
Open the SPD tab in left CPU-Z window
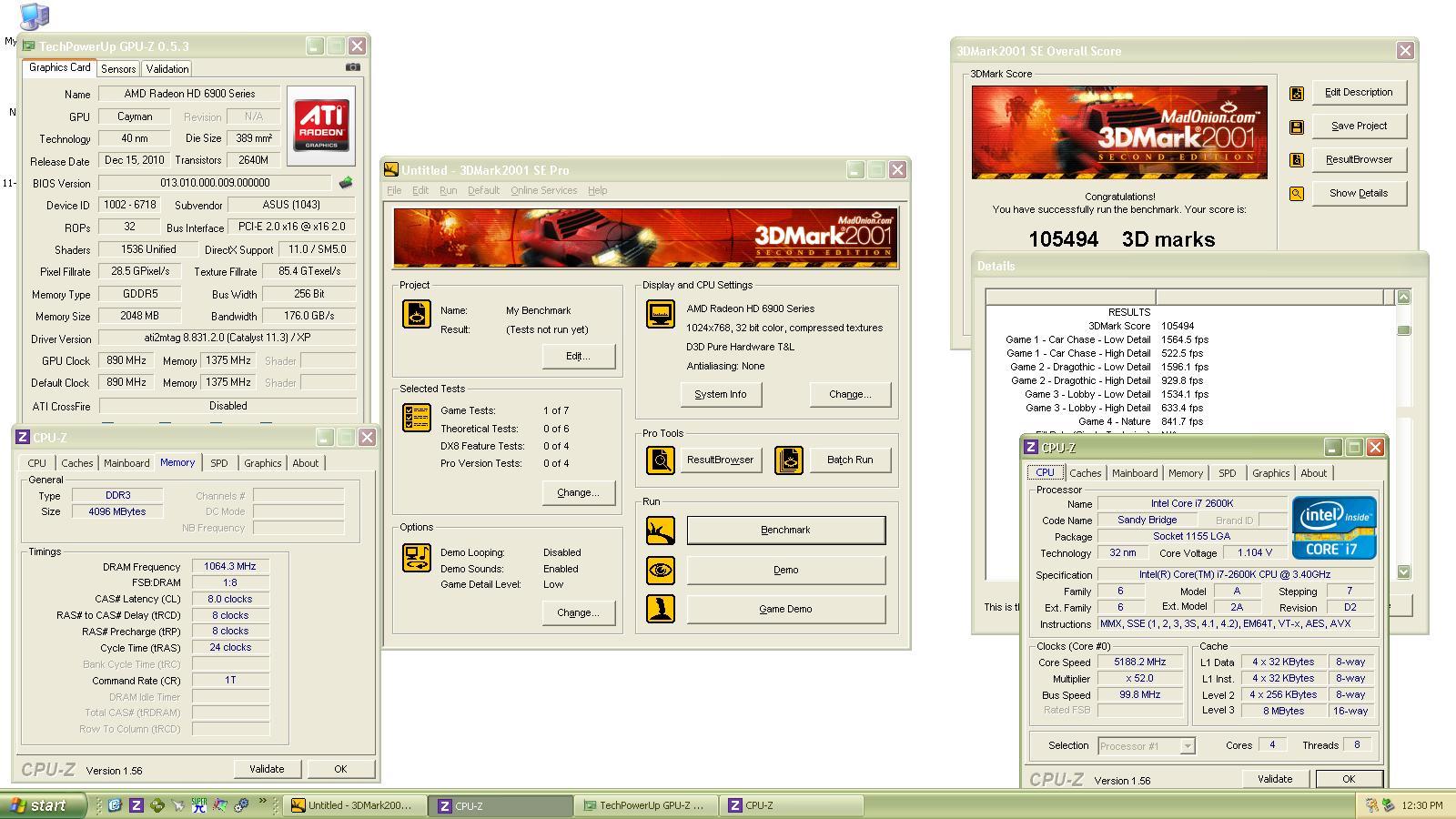[219, 463]
